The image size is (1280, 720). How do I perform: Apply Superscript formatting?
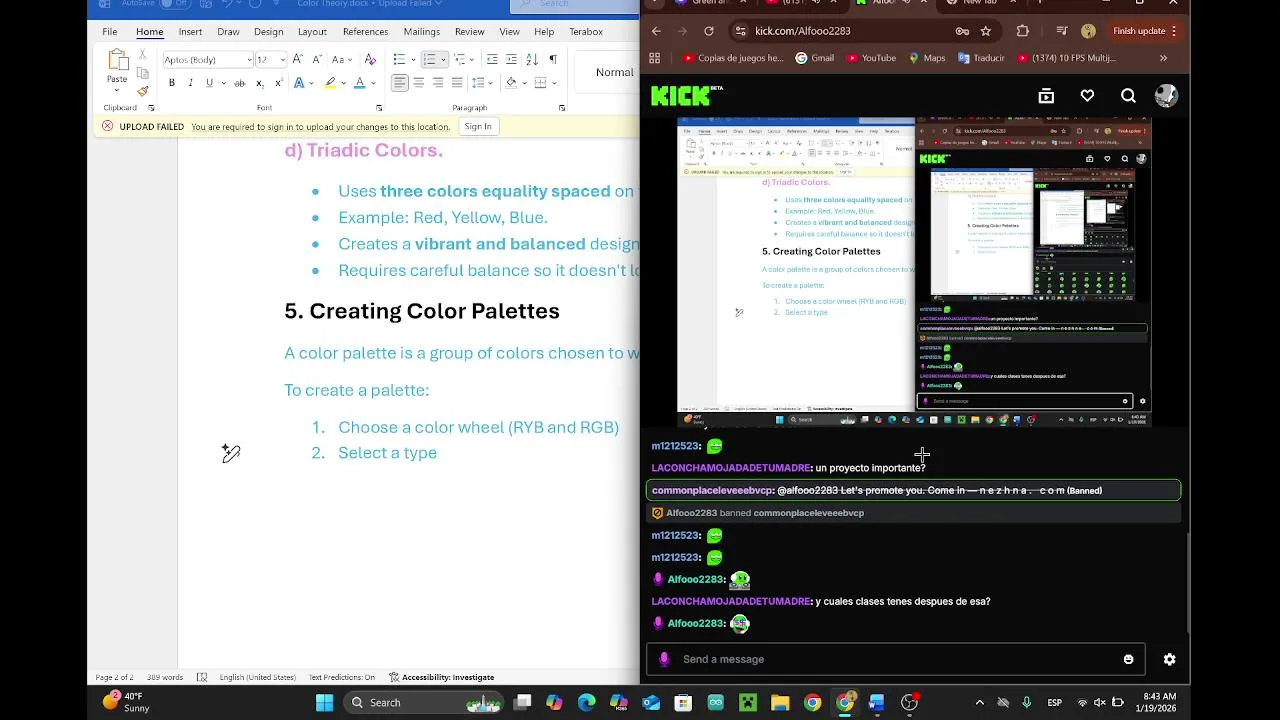(277, 83)
